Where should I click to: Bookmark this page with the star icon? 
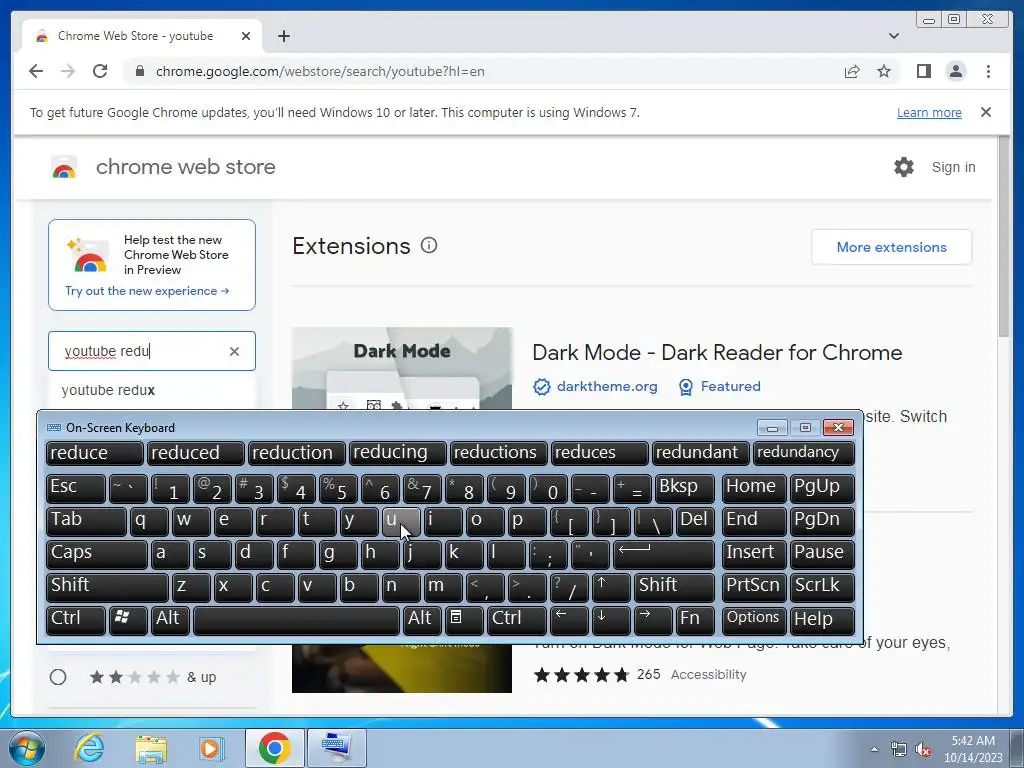point(884,71)
